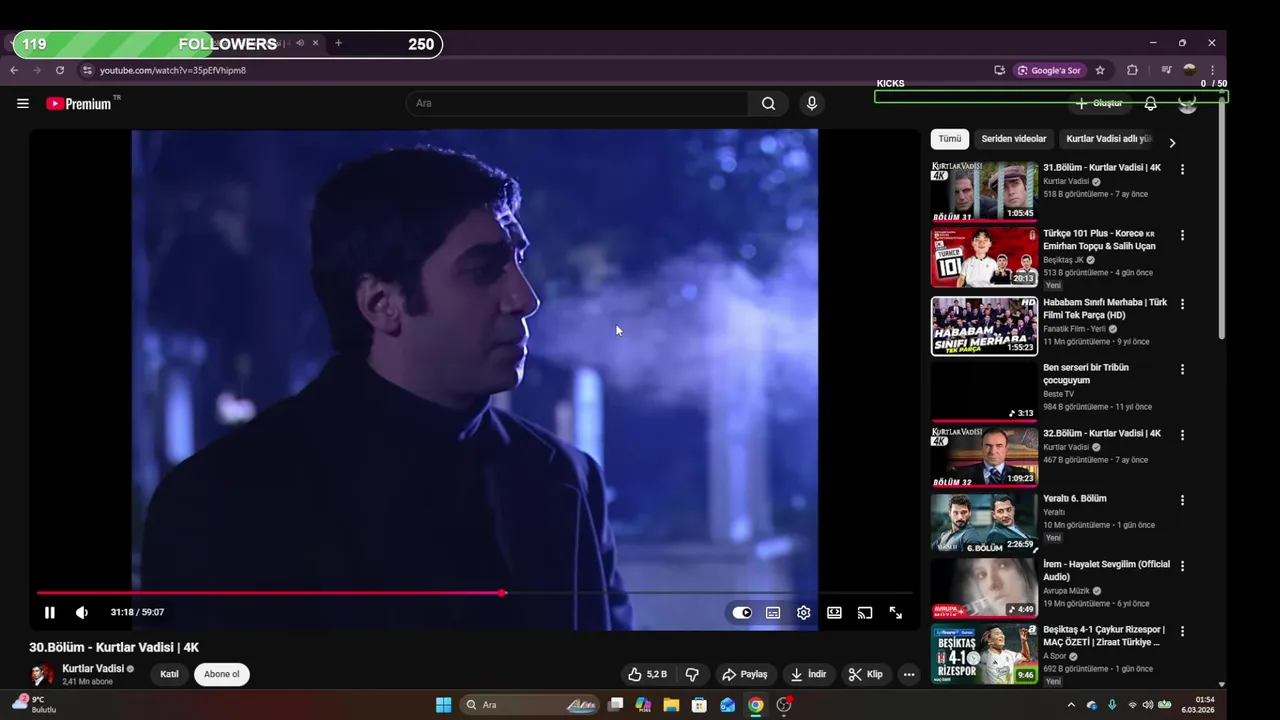The height and width of the screenshot is (720, 1280).
Task: Open YouTube notifications bell
Action: pos(1150,103)
